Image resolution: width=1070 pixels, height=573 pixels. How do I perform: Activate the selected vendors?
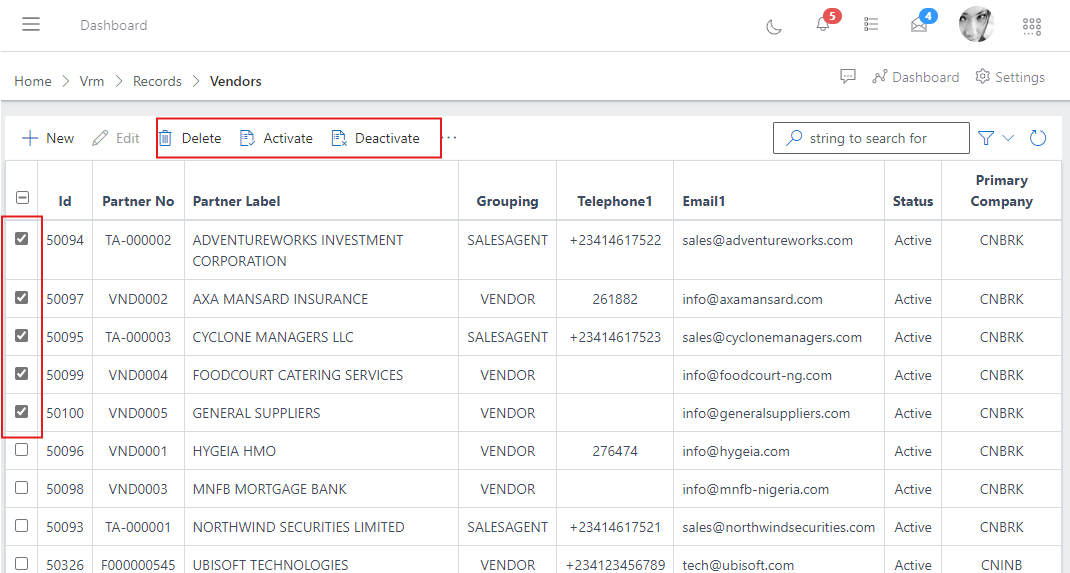click(x=276, y=138)
